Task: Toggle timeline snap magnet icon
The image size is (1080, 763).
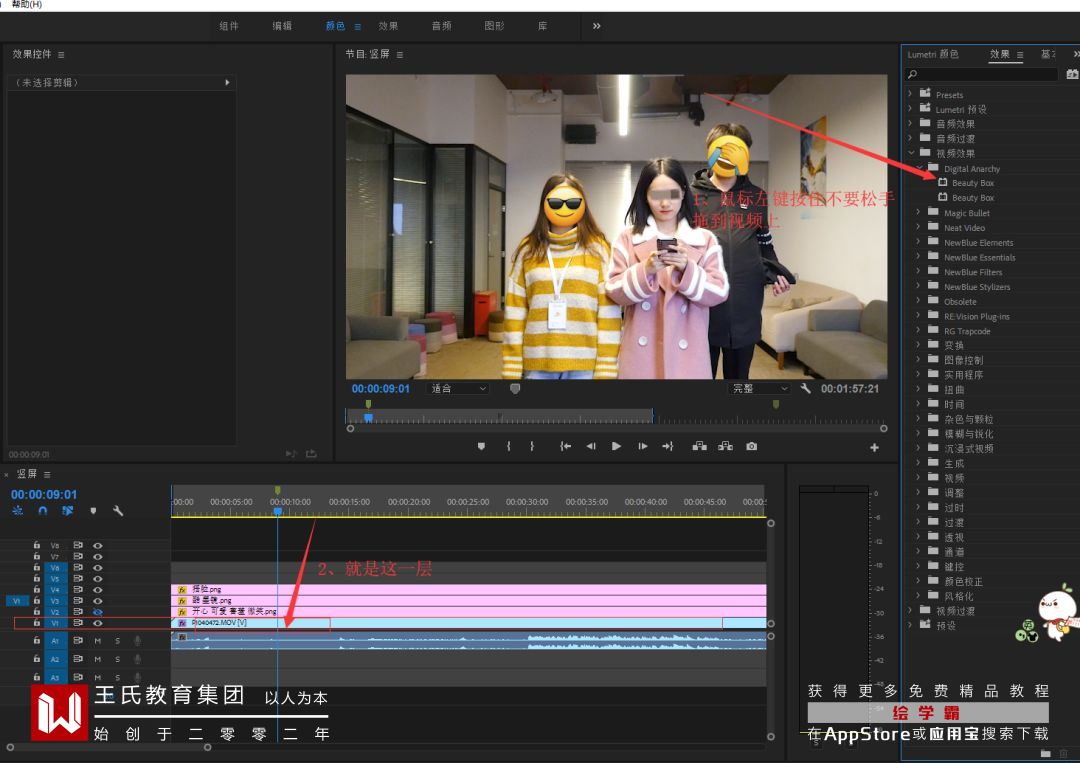Action: (x=43, y=510)
